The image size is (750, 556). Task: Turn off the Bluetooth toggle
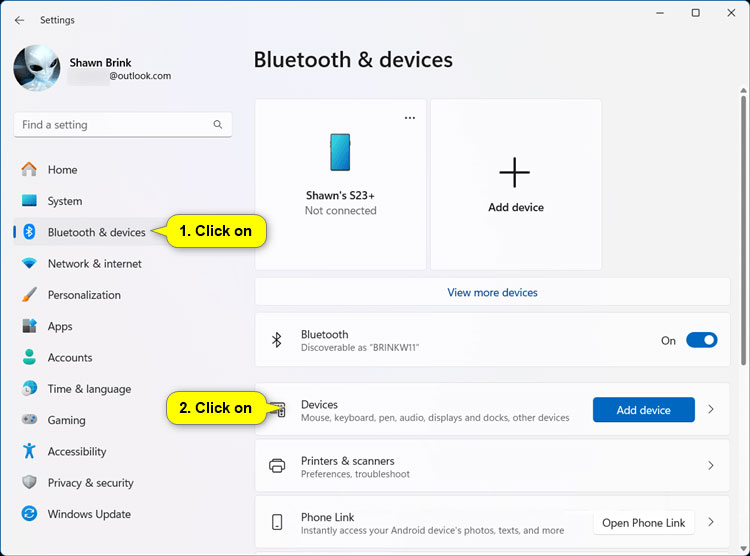[702, 340]
